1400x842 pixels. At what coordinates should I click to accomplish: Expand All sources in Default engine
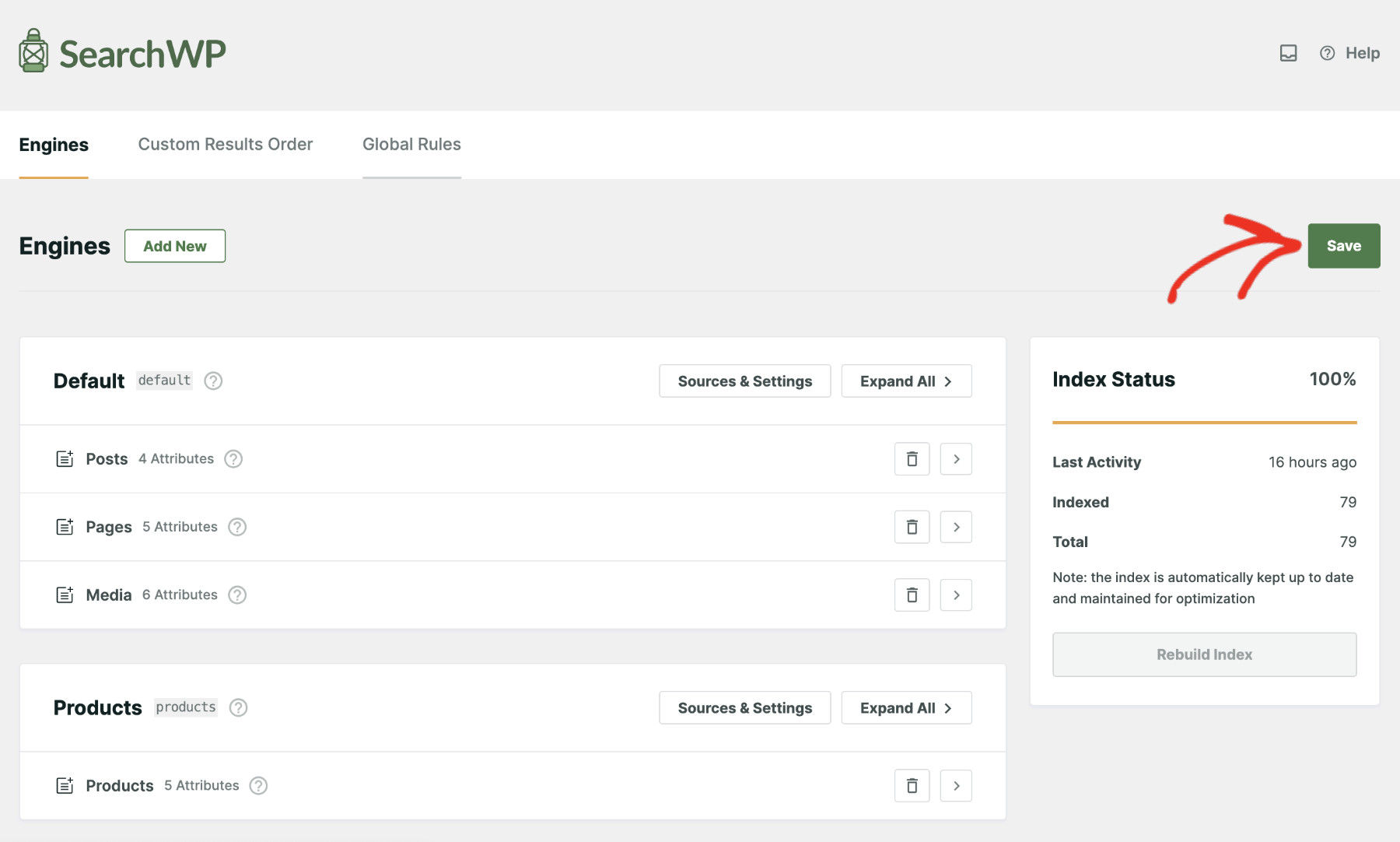point(906,381)
